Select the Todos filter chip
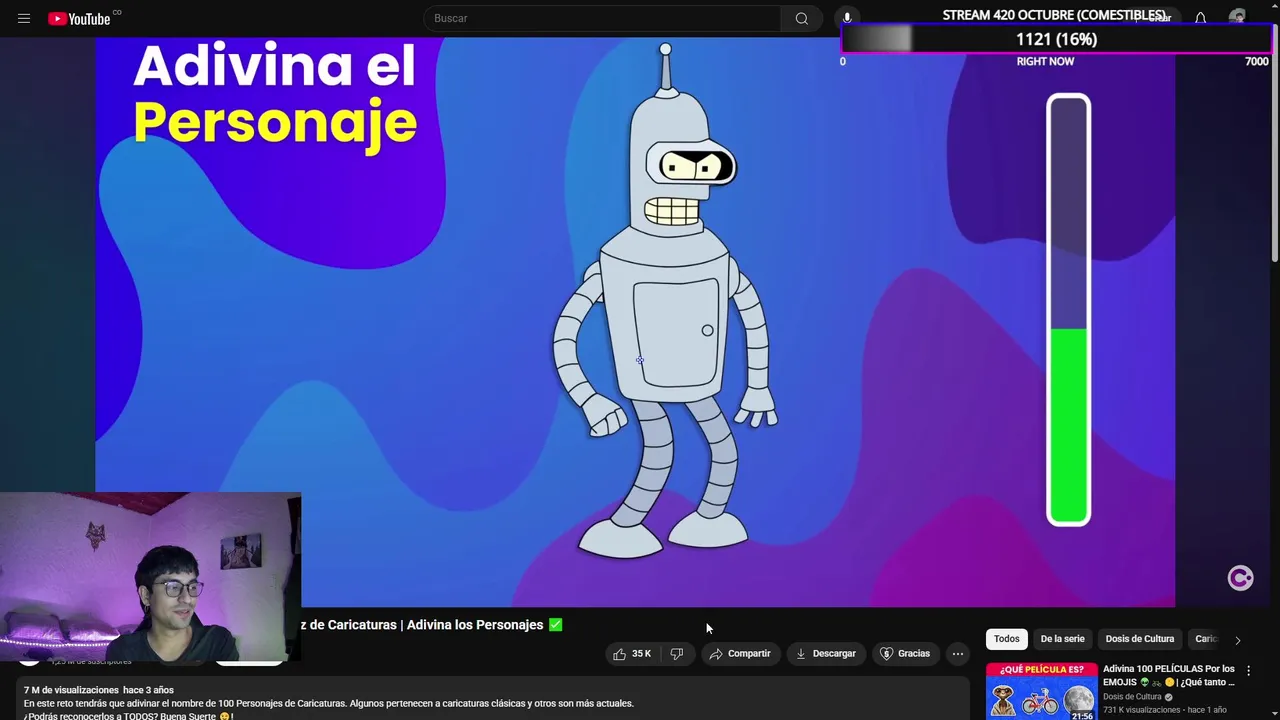The image size is (1280, 720). click(1007, 639)
